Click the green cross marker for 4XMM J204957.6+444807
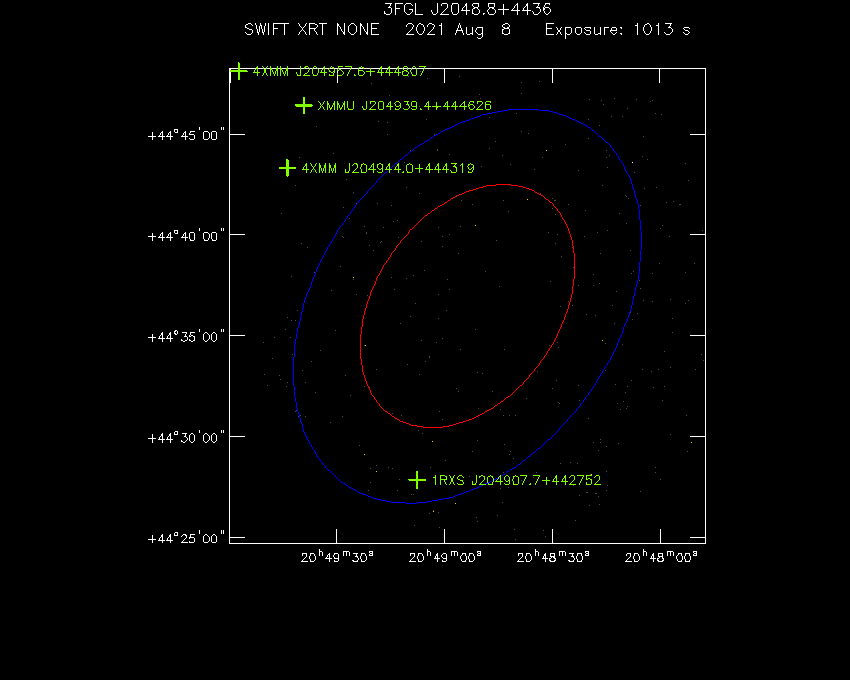 tap(239, 71)
